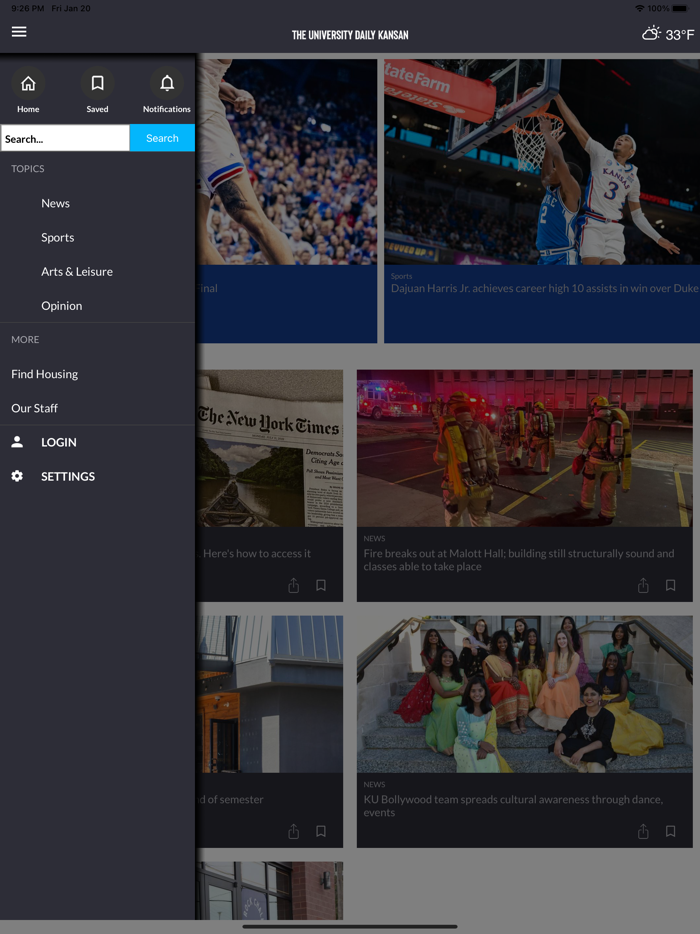
Task: Bookmark the Malott Hall fire article
Action: click(x=670, y=586)
